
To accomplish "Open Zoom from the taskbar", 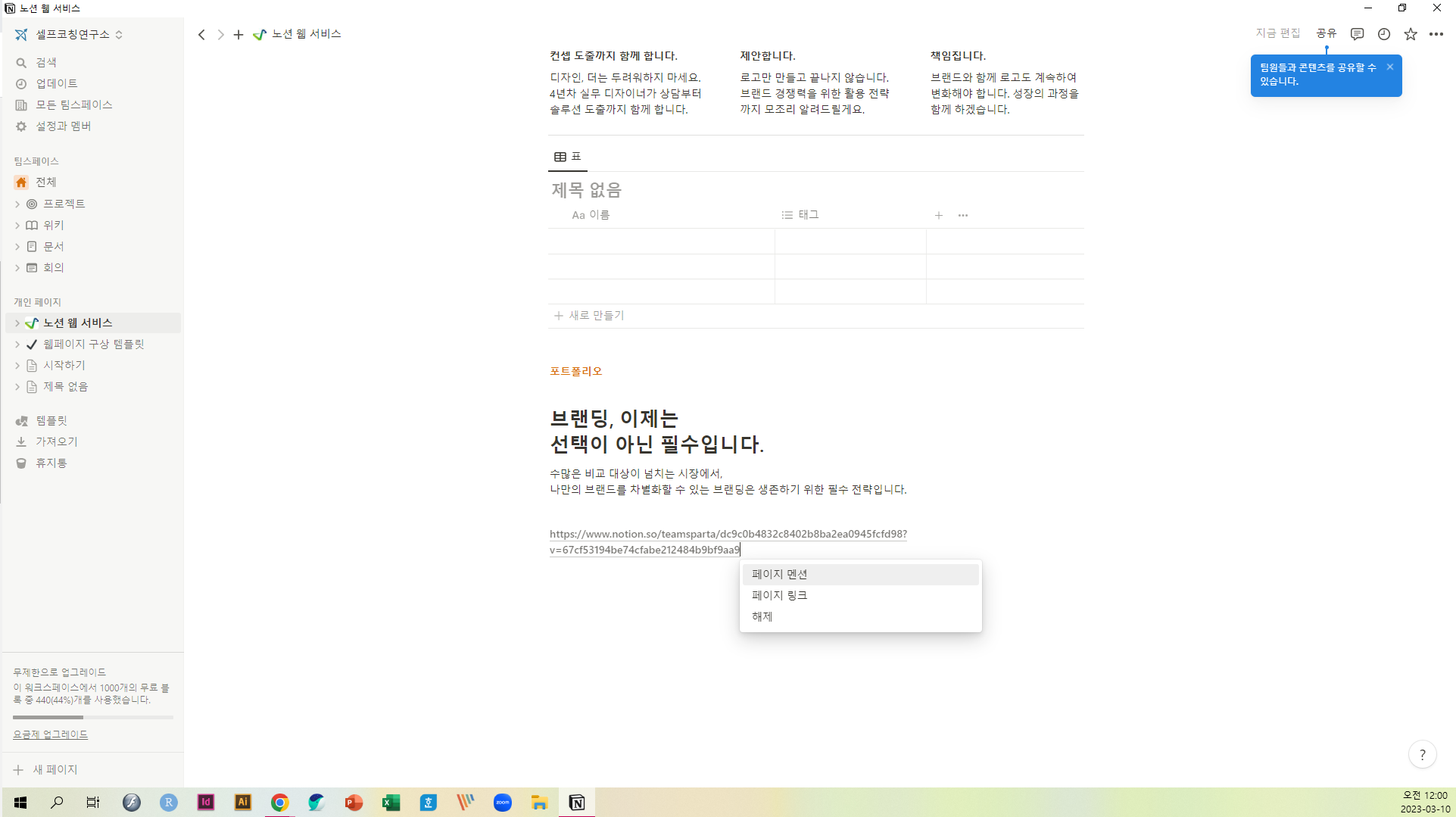I will coord(502,803).
